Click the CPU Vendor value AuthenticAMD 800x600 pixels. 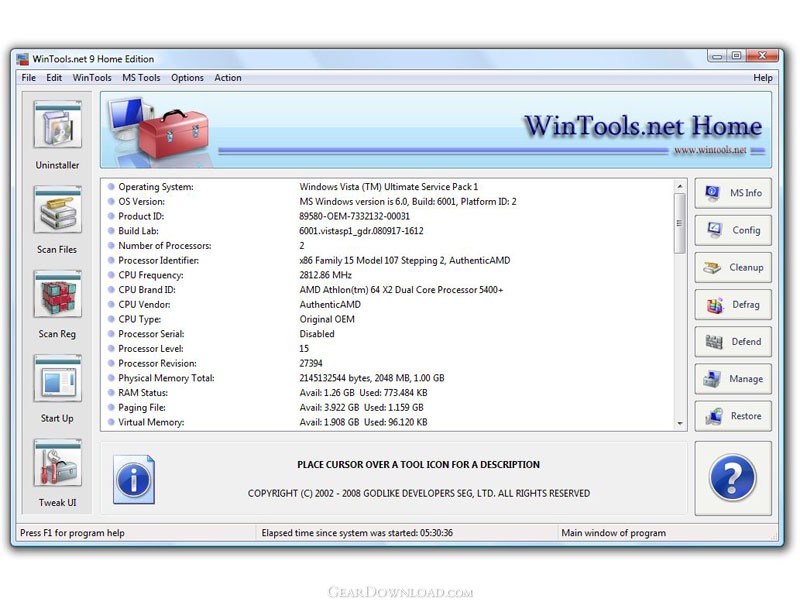(x=330, y=305)
